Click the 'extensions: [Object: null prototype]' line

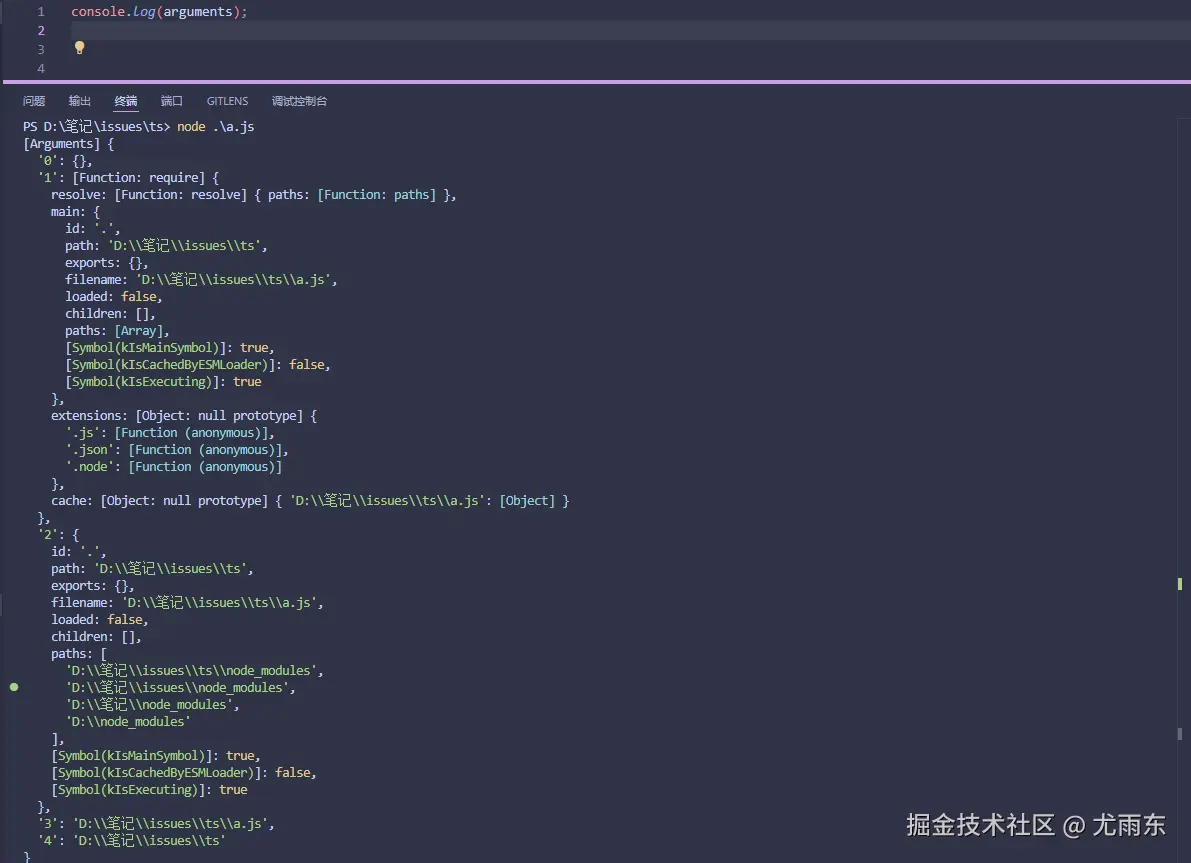pos(184,416)
